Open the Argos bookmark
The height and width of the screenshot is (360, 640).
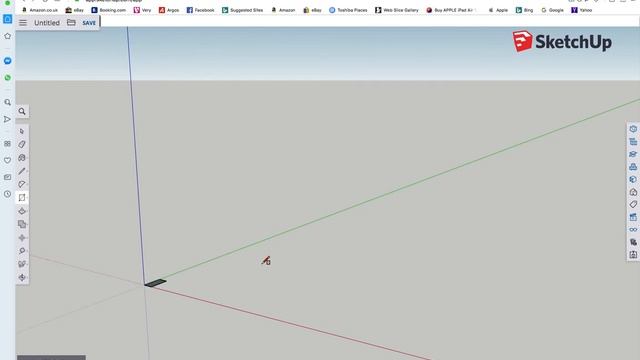(169, 10)
